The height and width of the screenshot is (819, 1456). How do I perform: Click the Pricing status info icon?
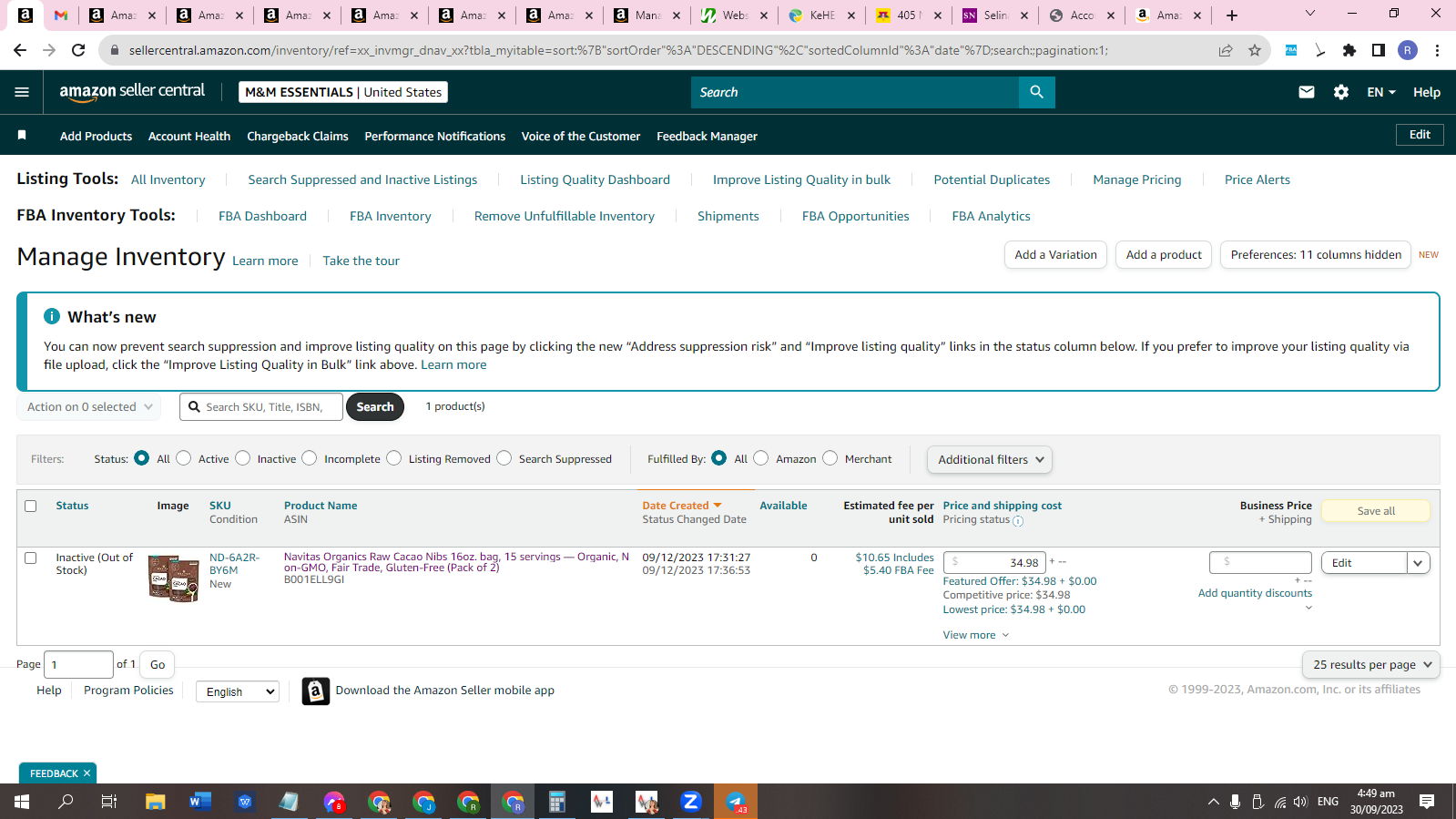[x=1018, y=521]
